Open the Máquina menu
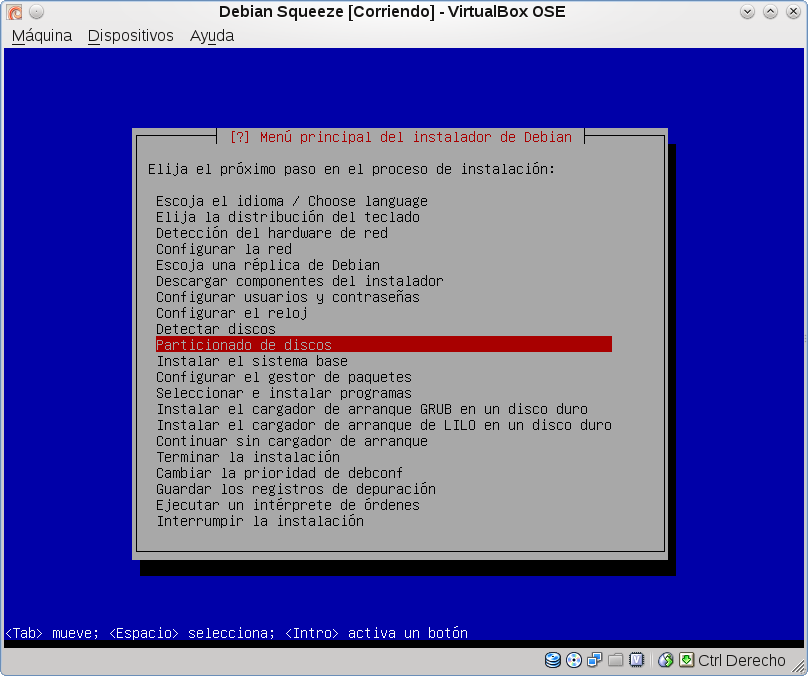 (x=42, y=36)
